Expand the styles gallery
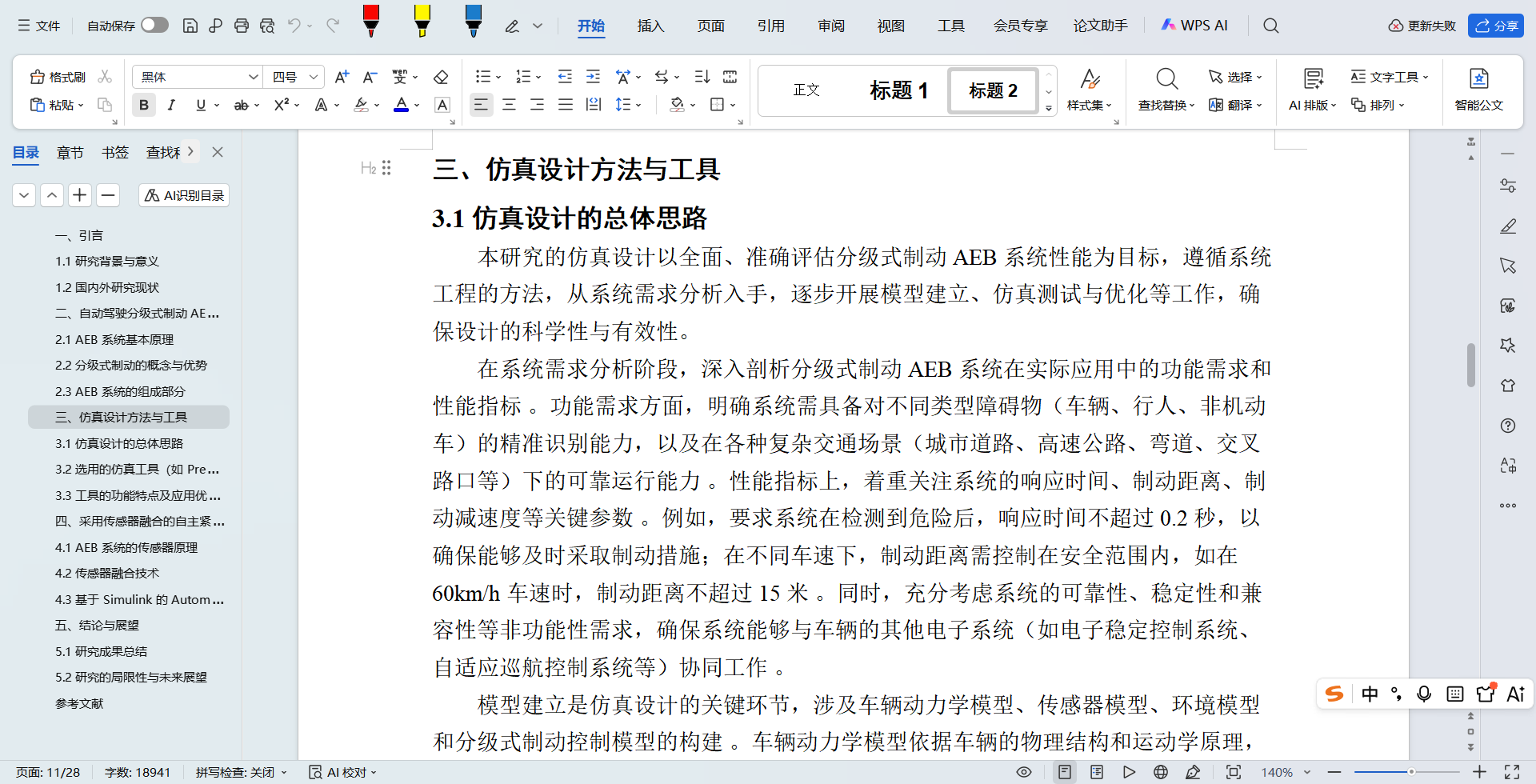Screen dimensions: 1536x784 point(1049,108)
